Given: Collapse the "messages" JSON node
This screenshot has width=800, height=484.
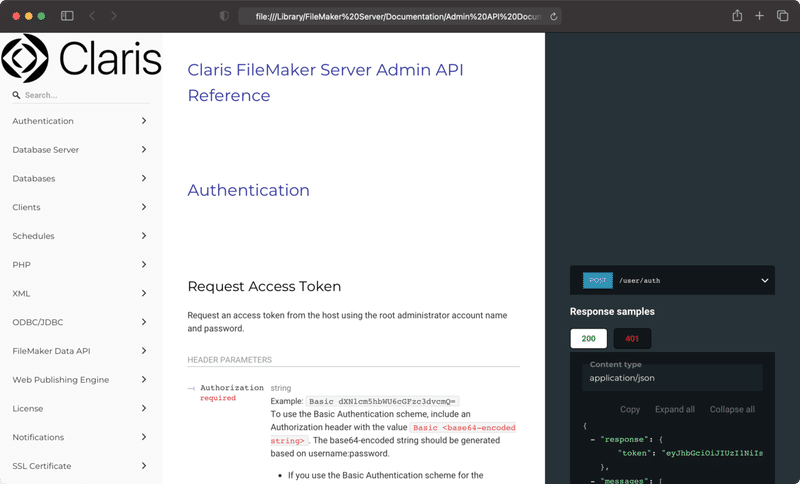Looking at the screenshot, I should click(593, 480).
